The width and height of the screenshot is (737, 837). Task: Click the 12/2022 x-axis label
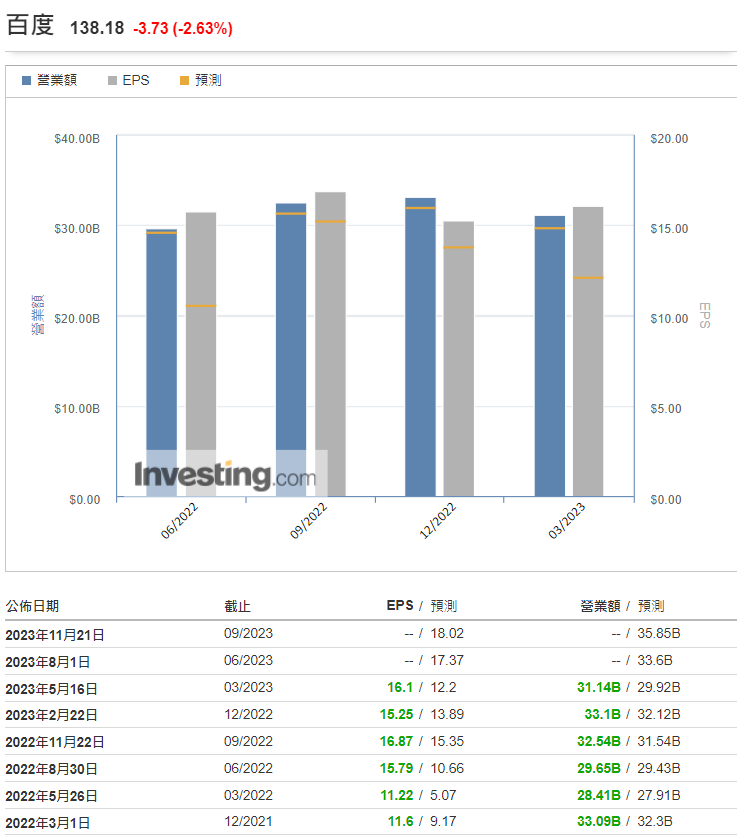tap(434, 521)
